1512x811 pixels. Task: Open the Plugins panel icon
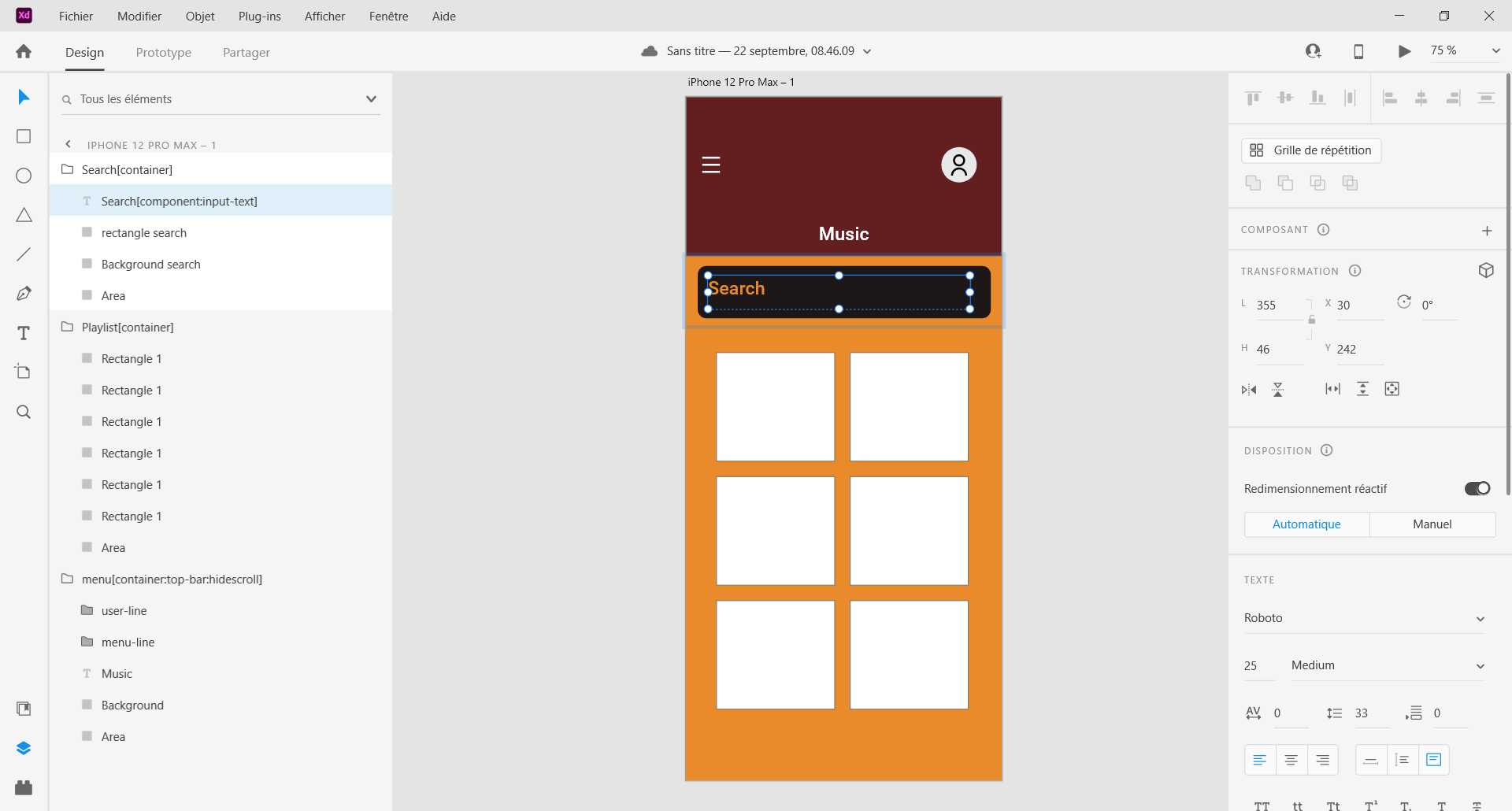point(24,787)
